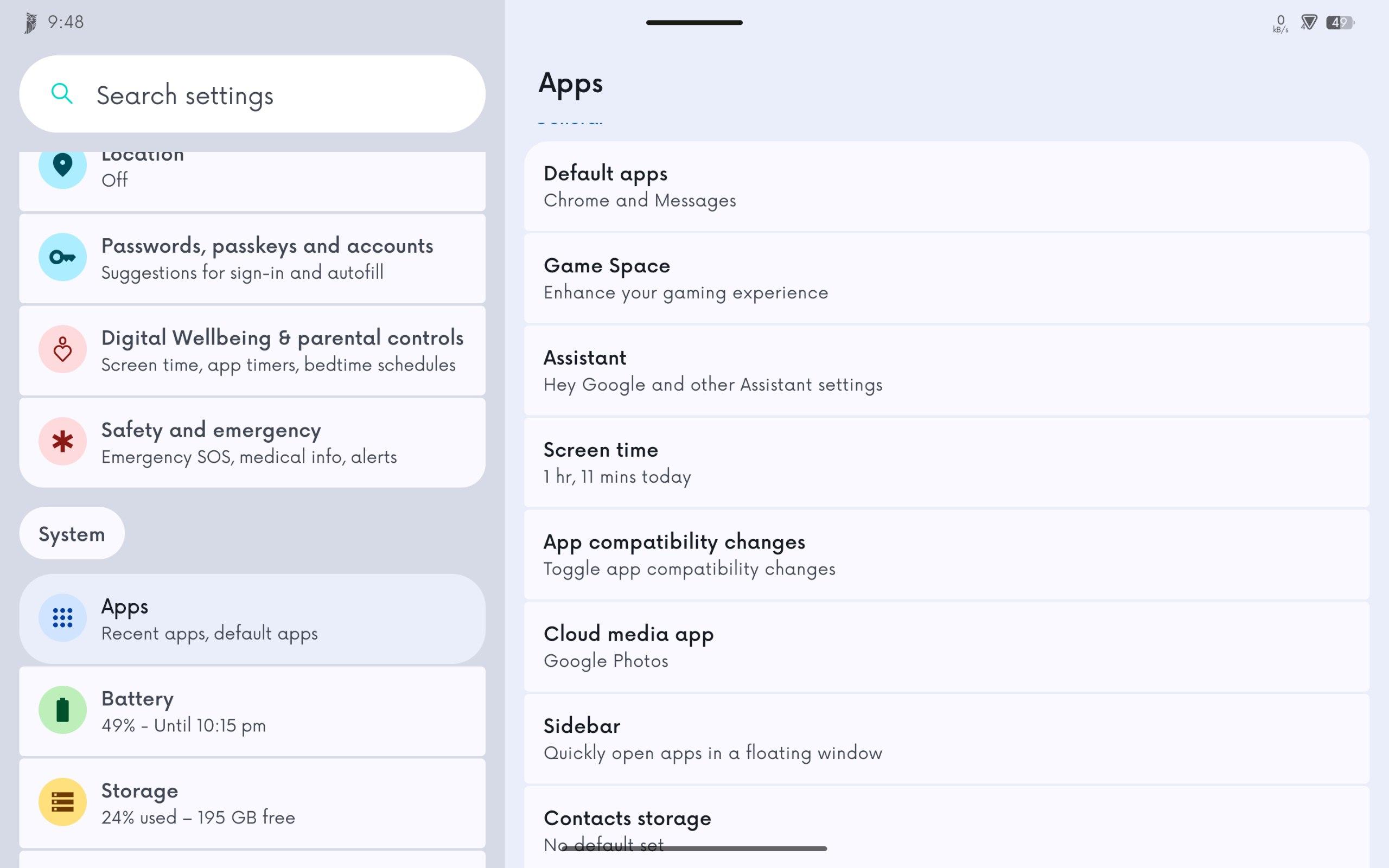Open Default apps settings

tap(946, 187)
